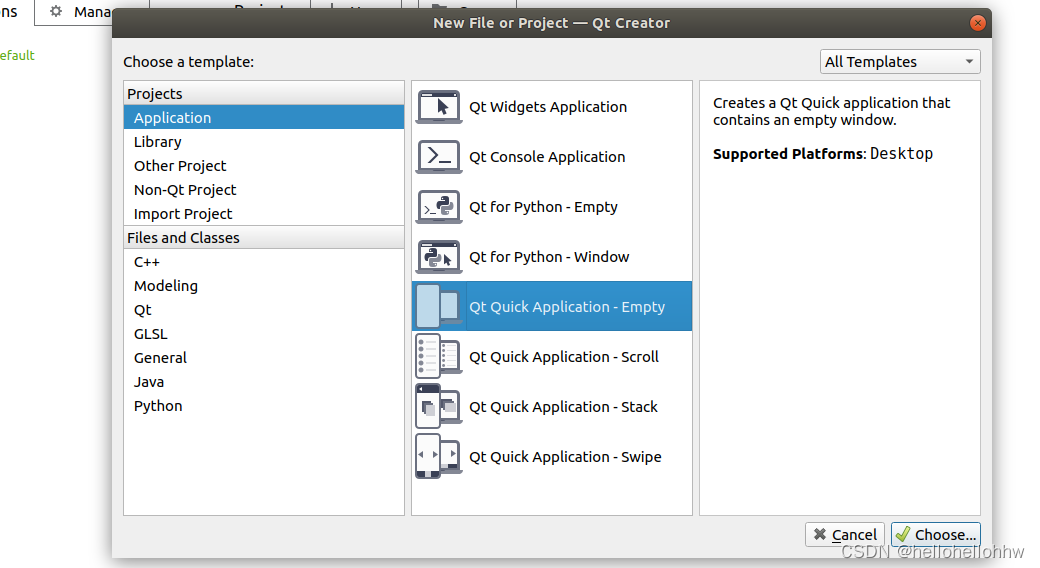Select Java file category

pos(264,382)
